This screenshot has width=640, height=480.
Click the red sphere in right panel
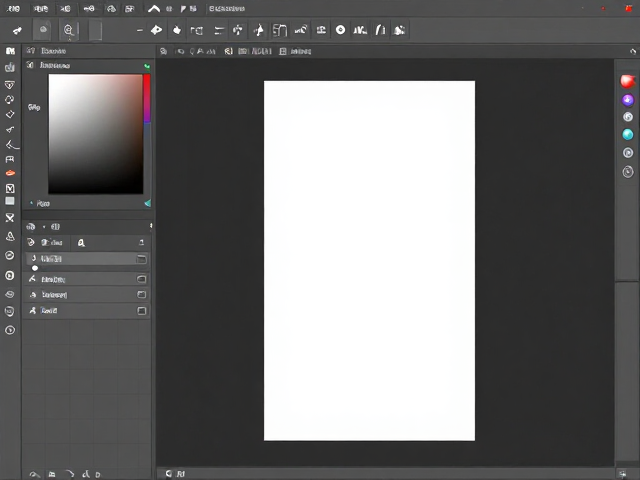[x=628, y=81]
